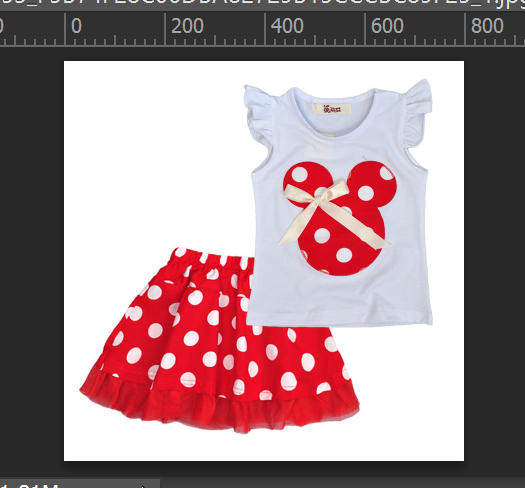The height and width of the screenshot is (488, 525).
Task: Click the 400 mark on horizontal ruler
Action: [287, 26]
